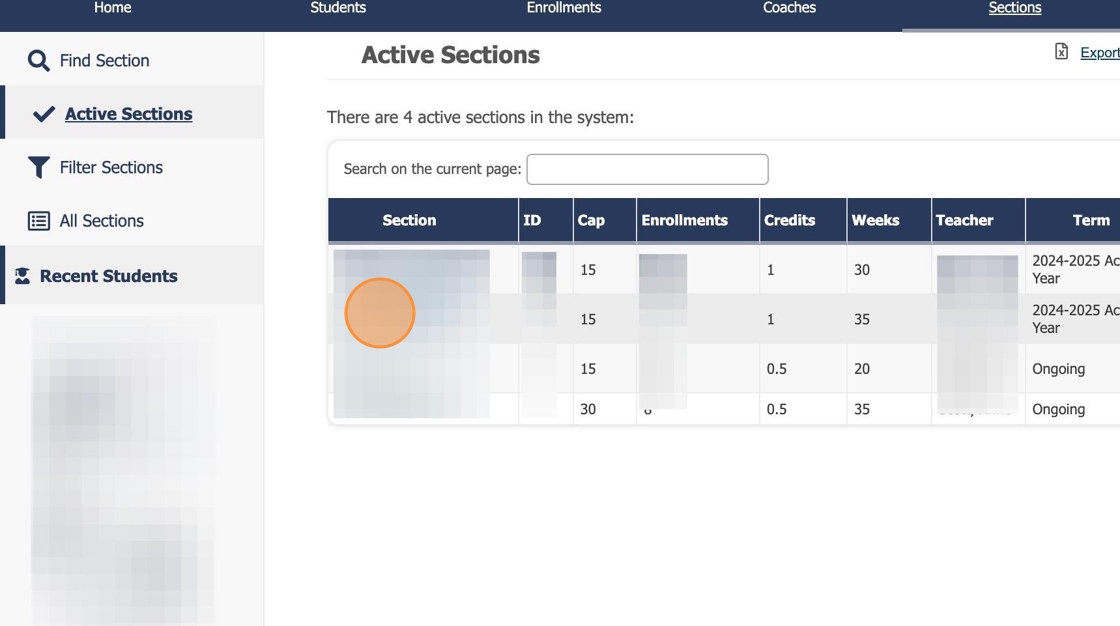
Task: Sort table by Credits column header
Action: point(789,220)
